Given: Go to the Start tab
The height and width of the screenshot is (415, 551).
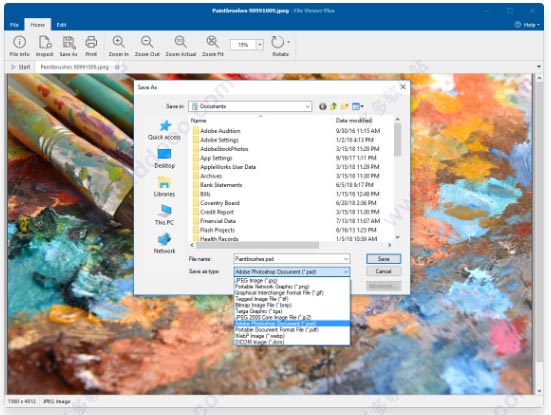Looking at the screenshot, I should coord(21,67).
